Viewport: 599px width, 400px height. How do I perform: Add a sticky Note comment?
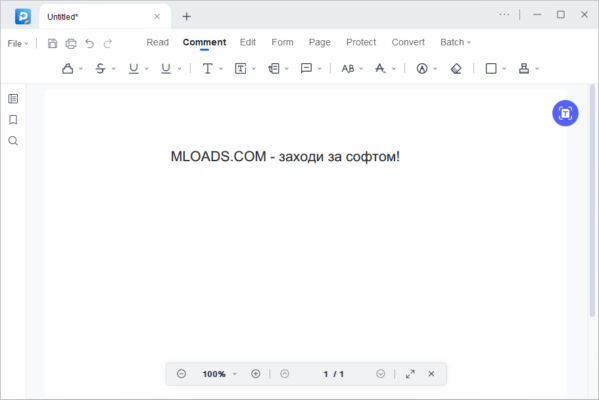[306, 68]
